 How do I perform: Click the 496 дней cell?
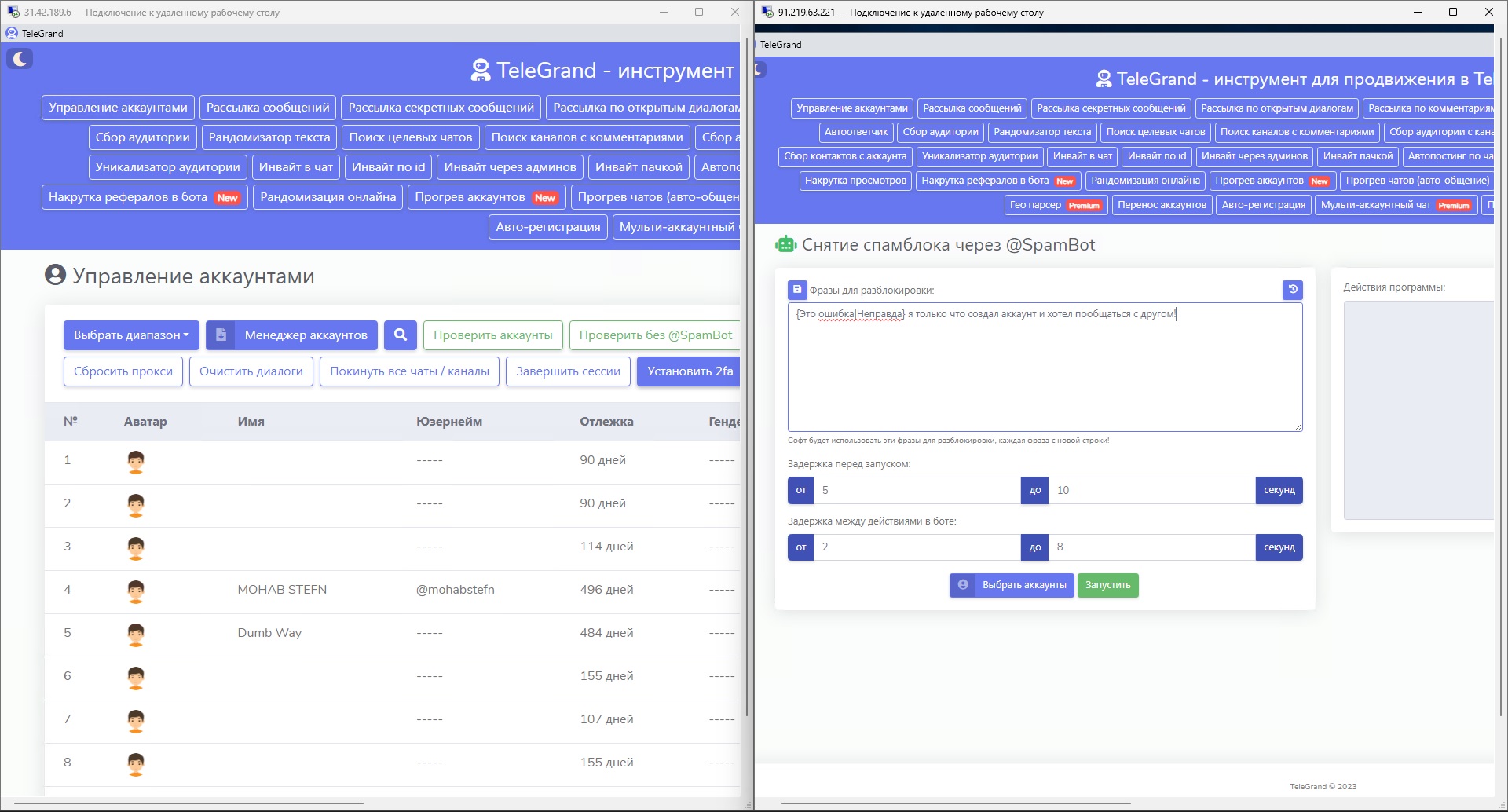(x=606, y=590)
